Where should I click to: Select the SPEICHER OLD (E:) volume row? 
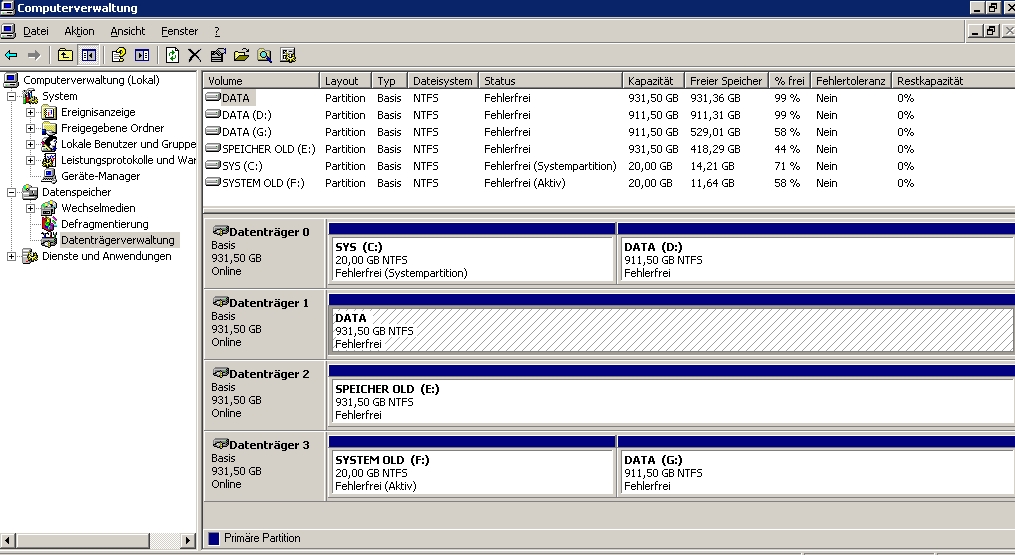[608, 149]
